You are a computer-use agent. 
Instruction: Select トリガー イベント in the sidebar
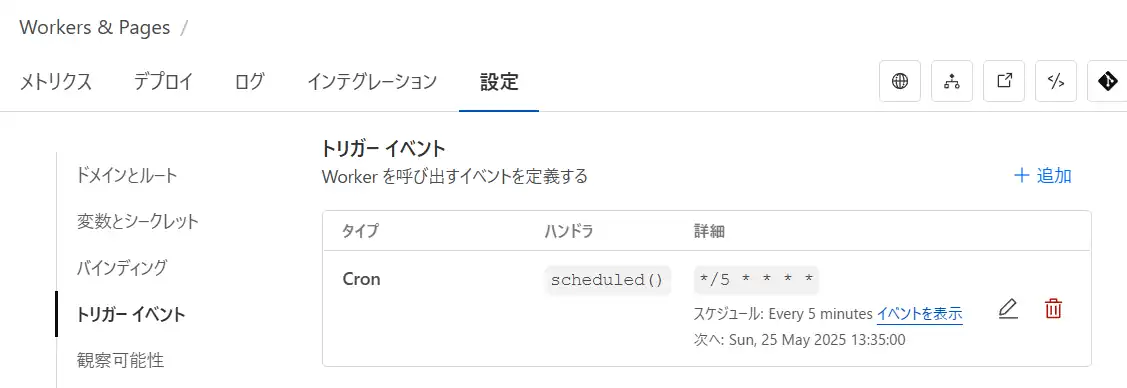[131, 314]
